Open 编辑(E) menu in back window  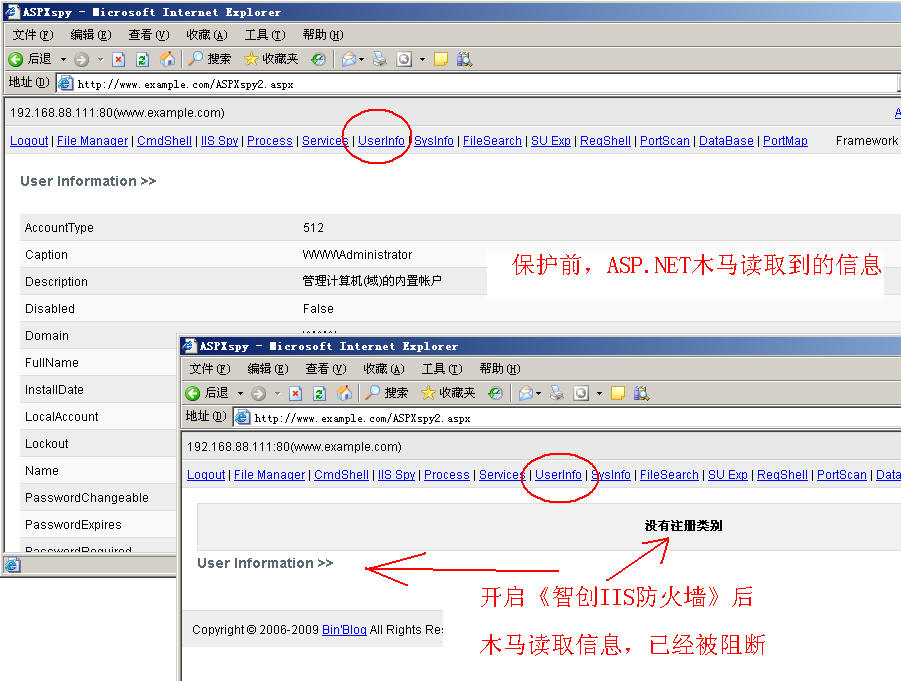click(91, 35)
